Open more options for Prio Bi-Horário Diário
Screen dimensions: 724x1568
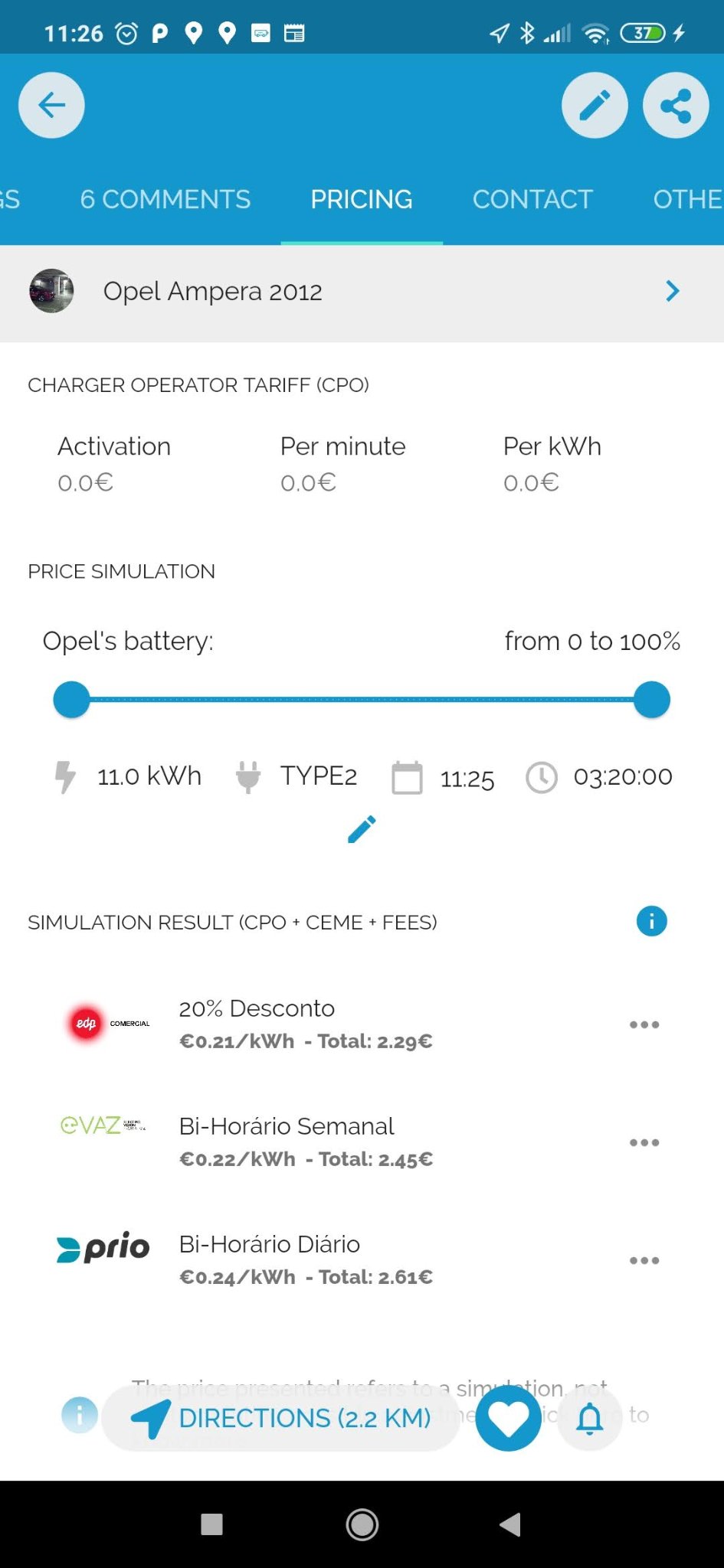pyautogui.click(x=644, y=1260)
